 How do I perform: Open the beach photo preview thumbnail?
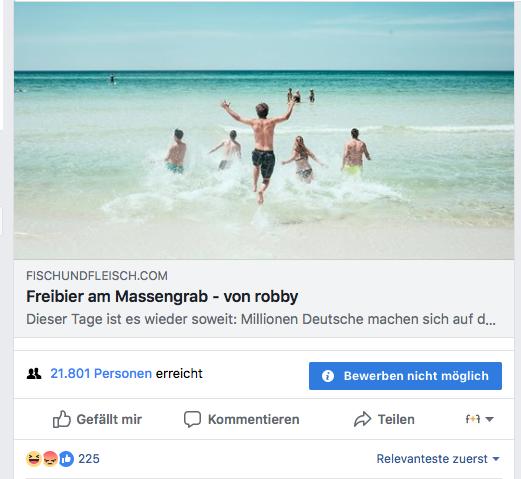click(264, 130)
